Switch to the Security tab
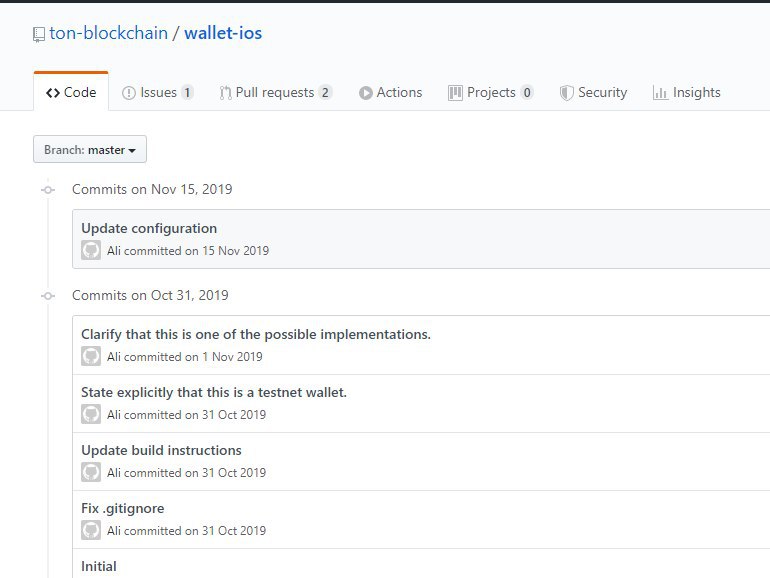Image resolution: width=770 pixels, height=578 pixels. tap(593, 92)
